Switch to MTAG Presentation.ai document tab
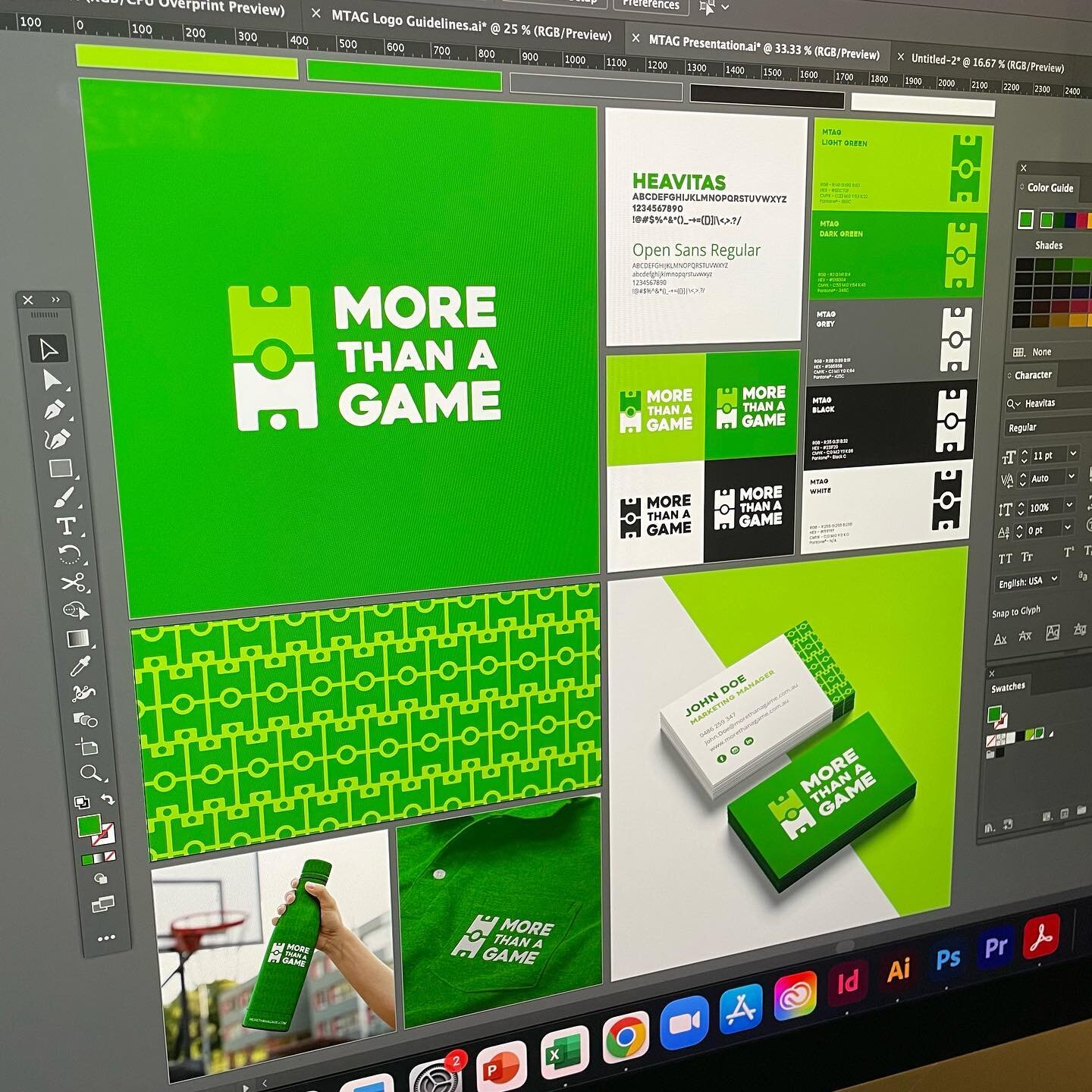1092x1092 pixels. pos(764,47)
